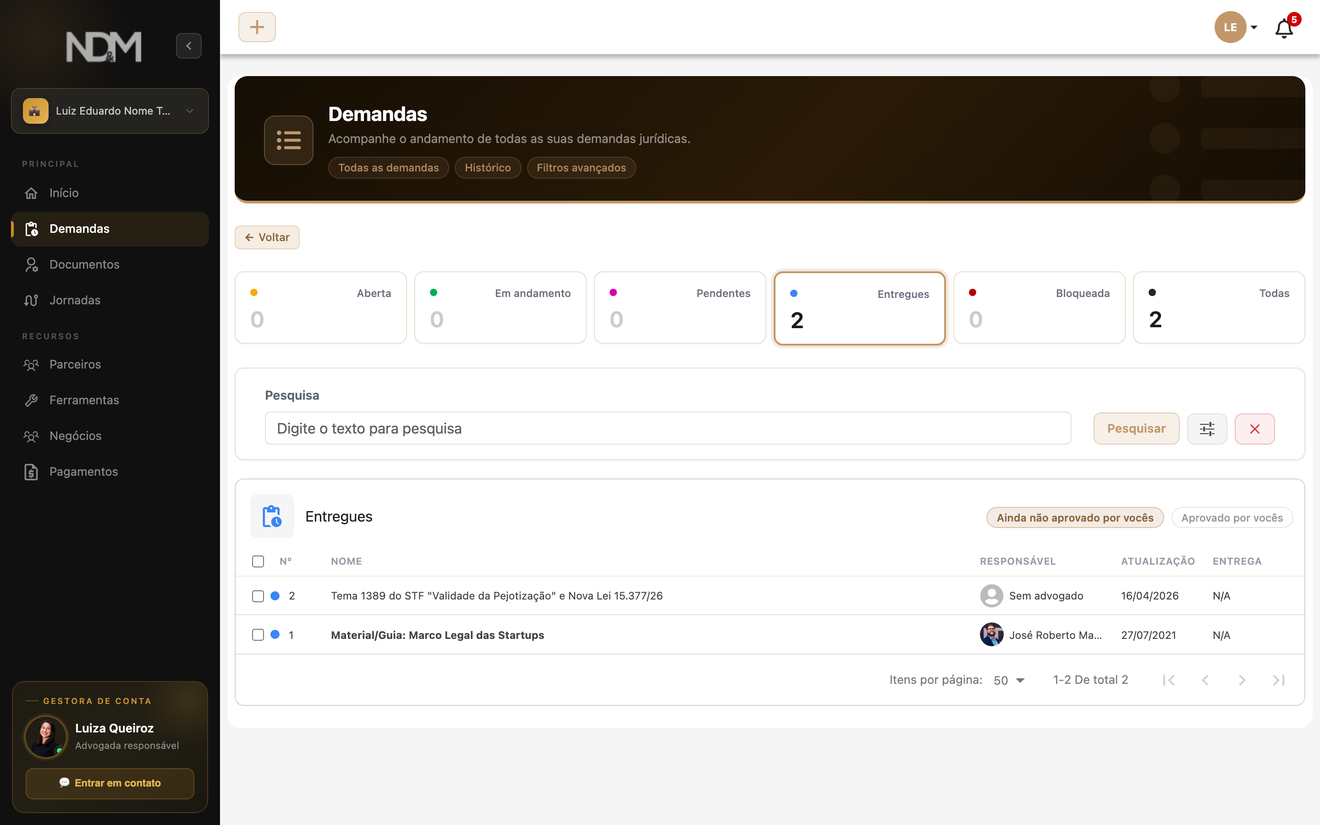Click the Filtros avançados pill

(x=581, y=168)
